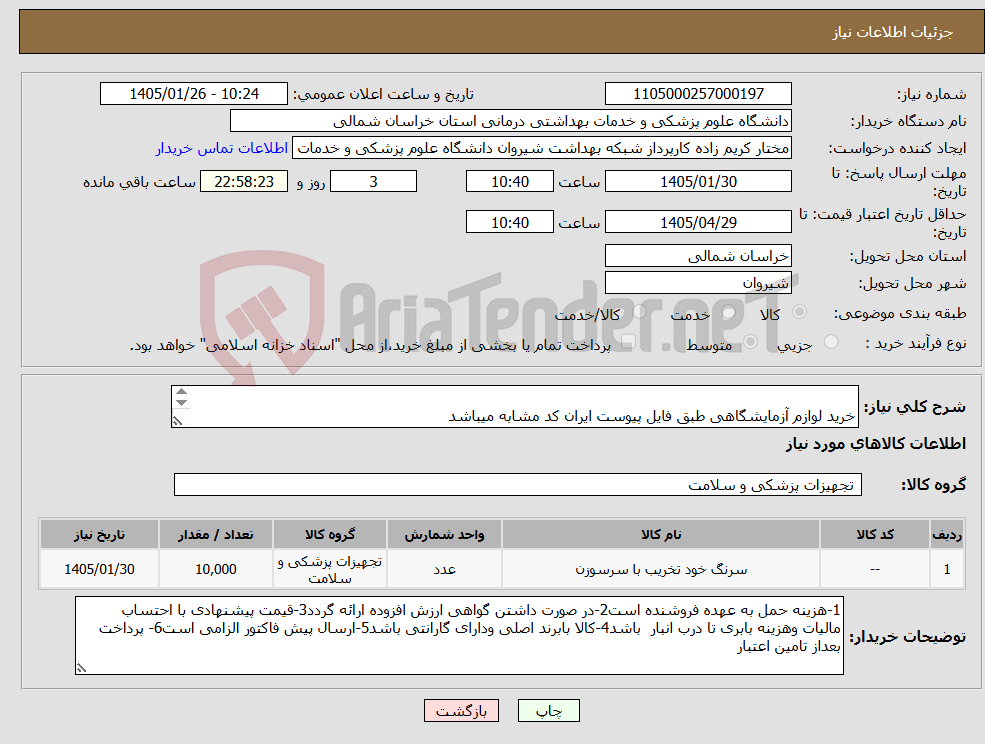The height and width of the screenshot is (744, 985).
Task: Click the item name سرنگ خود تخریب با سرسوزن
Action: [661, 569]
